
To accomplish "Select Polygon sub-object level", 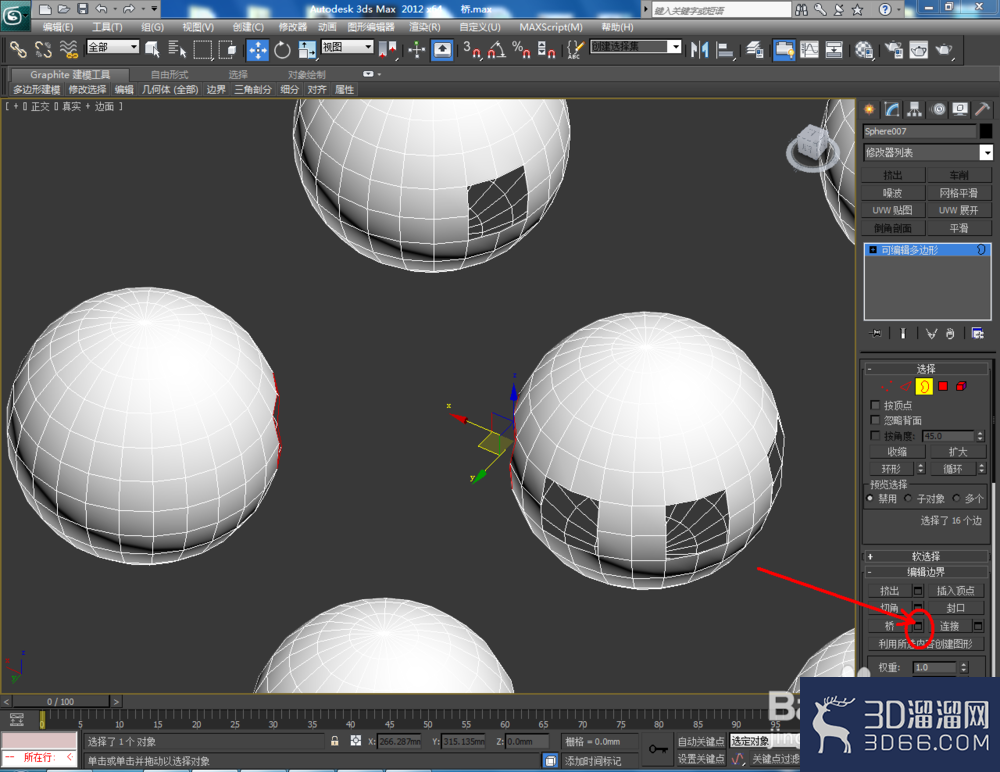I will click(943, 386).
